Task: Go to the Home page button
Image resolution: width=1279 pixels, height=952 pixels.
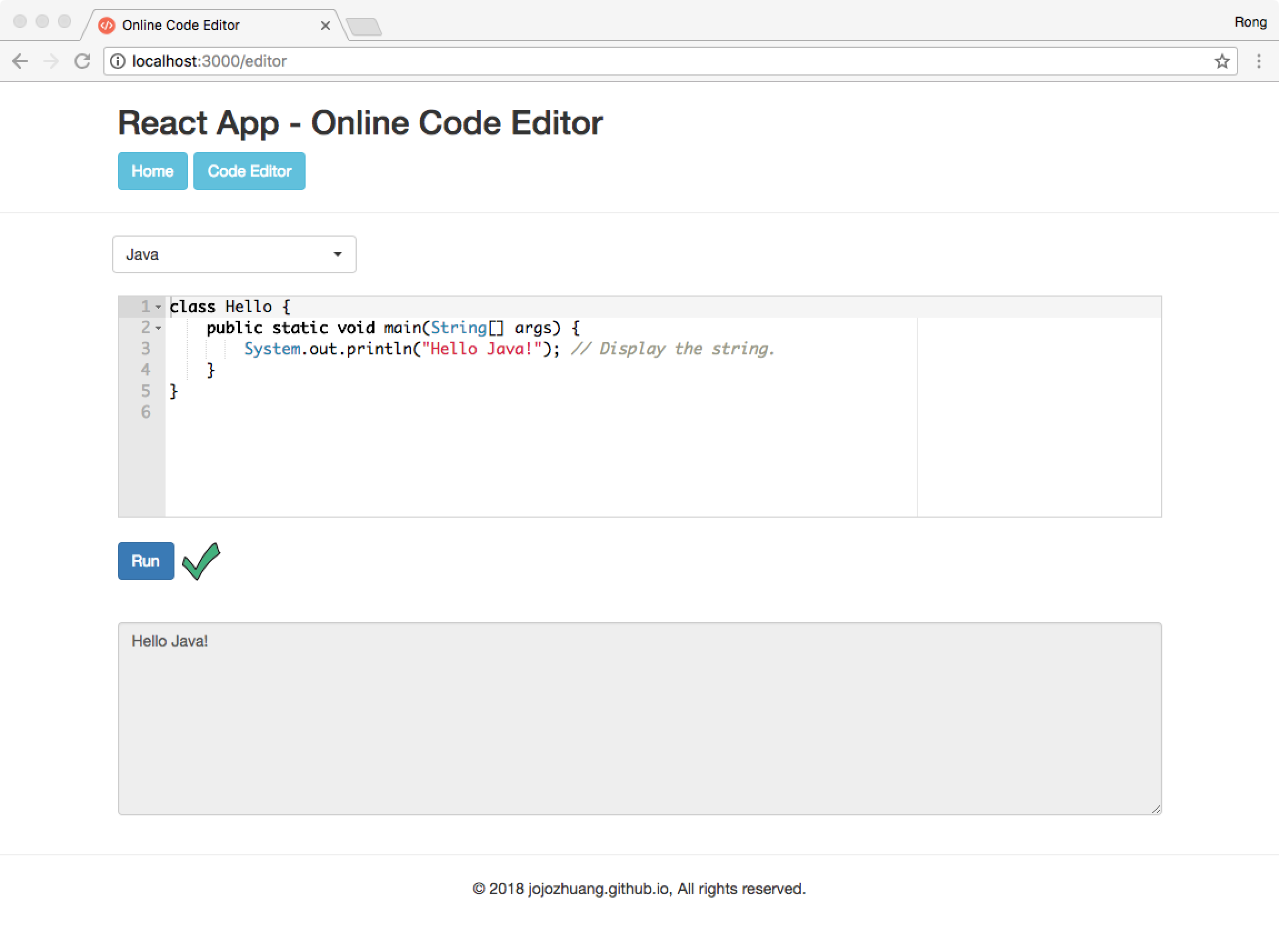Action: tap(153, 171)
